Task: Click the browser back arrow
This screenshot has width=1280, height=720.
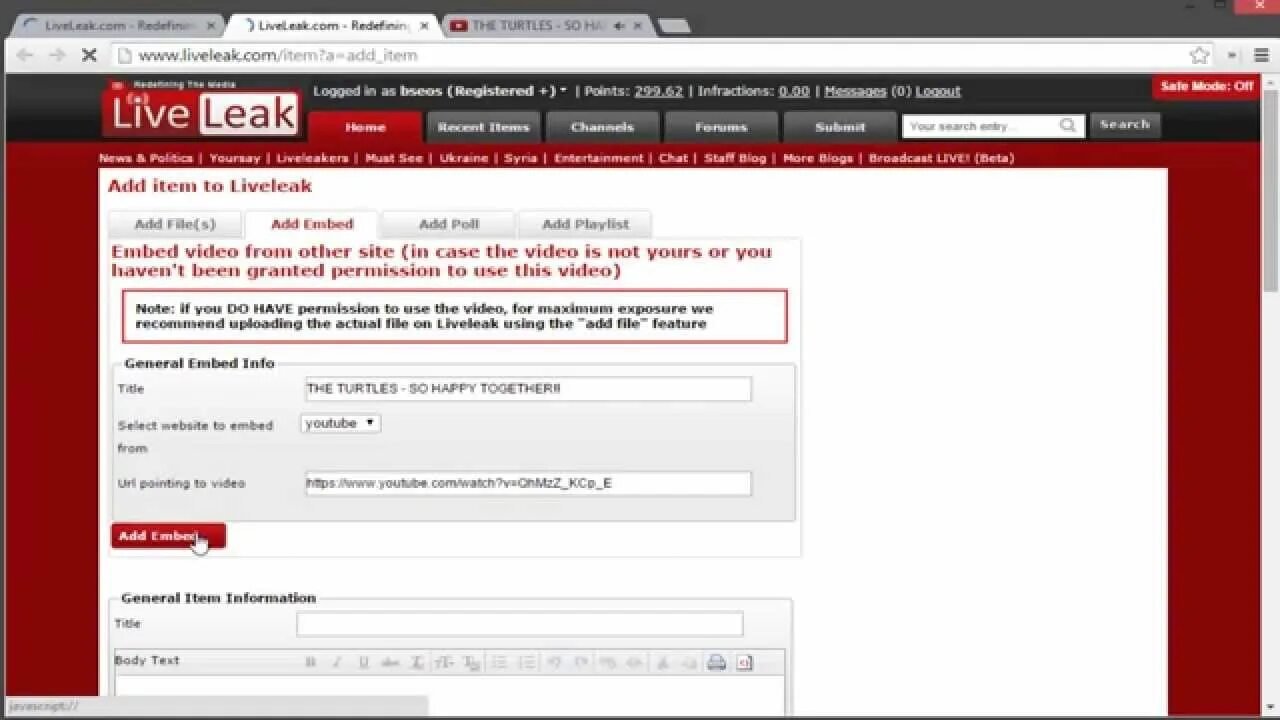Action: pyautogui.click(x=25, y=56)
